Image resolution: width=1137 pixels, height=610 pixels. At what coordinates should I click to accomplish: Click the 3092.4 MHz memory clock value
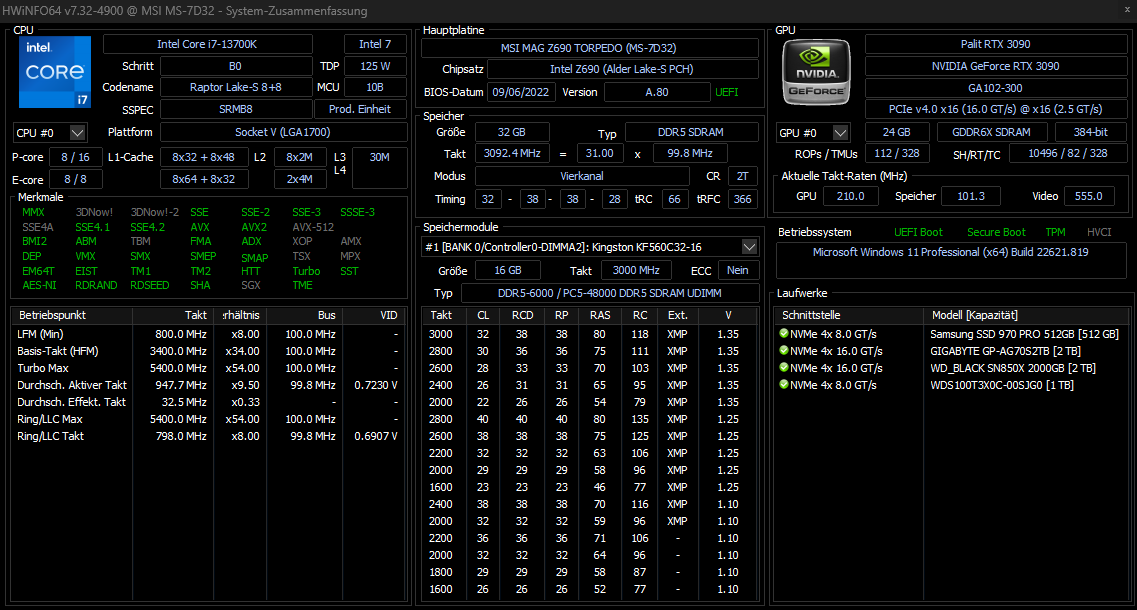(x=512, y=154)
